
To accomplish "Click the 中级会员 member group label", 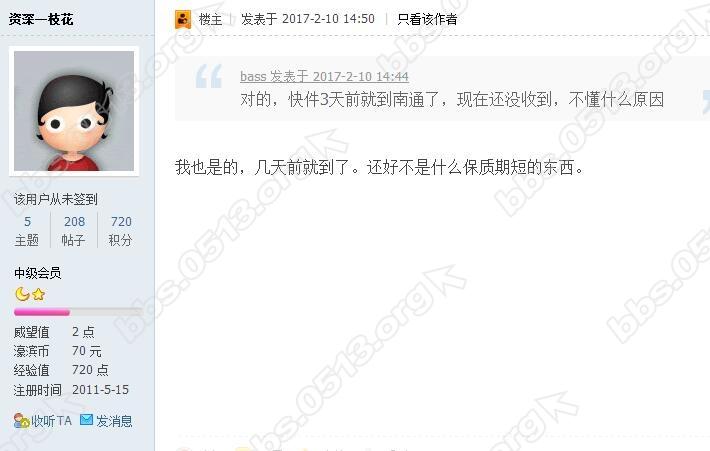I will click(38, 273).
